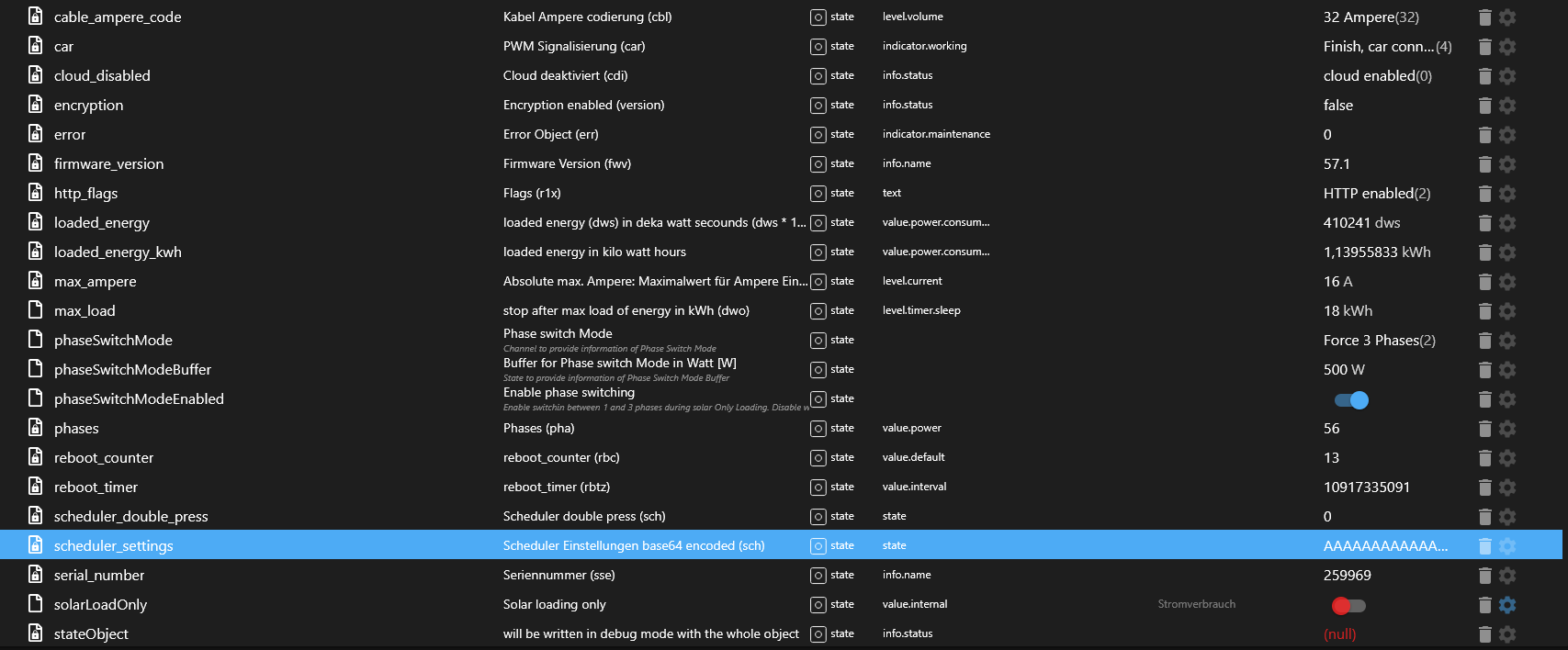The width and height of the screenshot is (1568, 650).
Task: Click the 18 kWh value of max_load
Action: pyautogui.click(x=1348, y=311)
